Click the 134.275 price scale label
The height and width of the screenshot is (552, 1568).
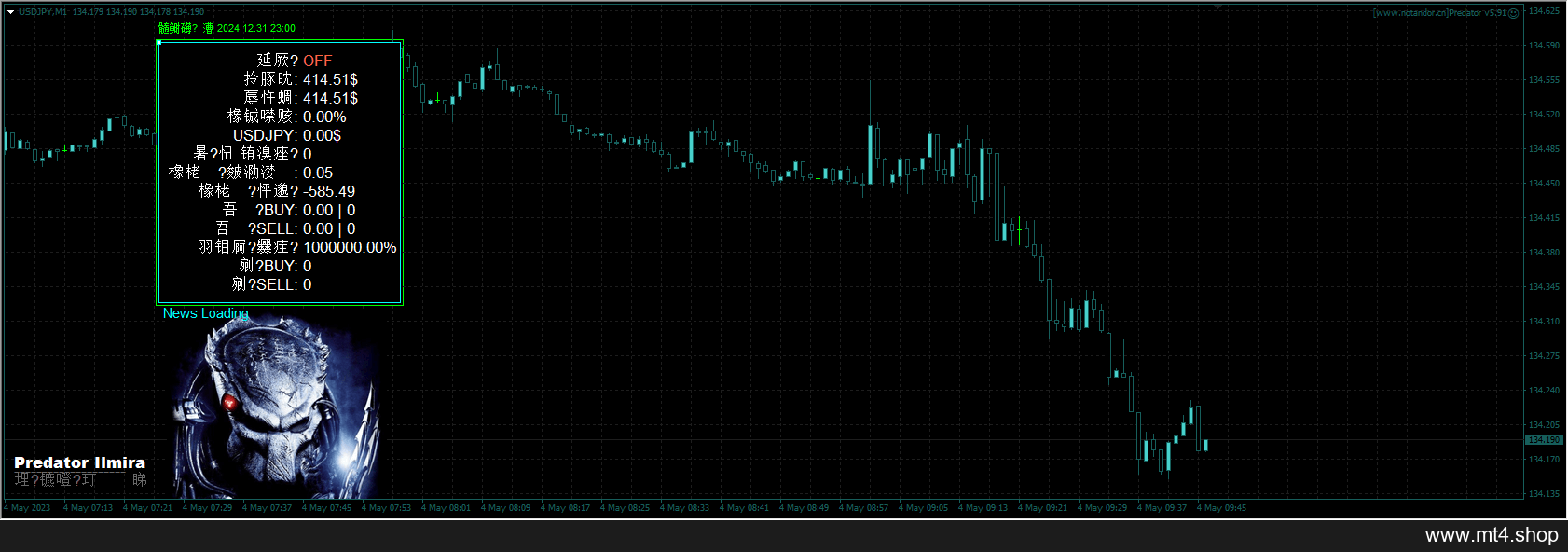(1544, 356)
